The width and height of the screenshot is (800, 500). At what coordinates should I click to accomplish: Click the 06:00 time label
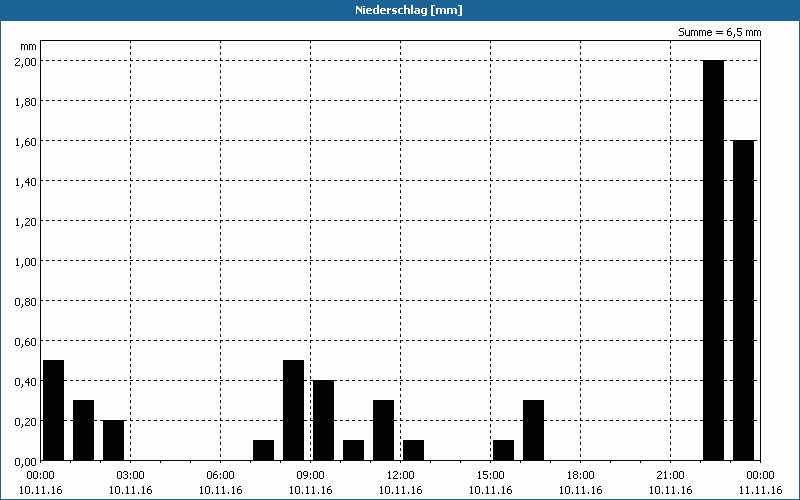(220, 476)
